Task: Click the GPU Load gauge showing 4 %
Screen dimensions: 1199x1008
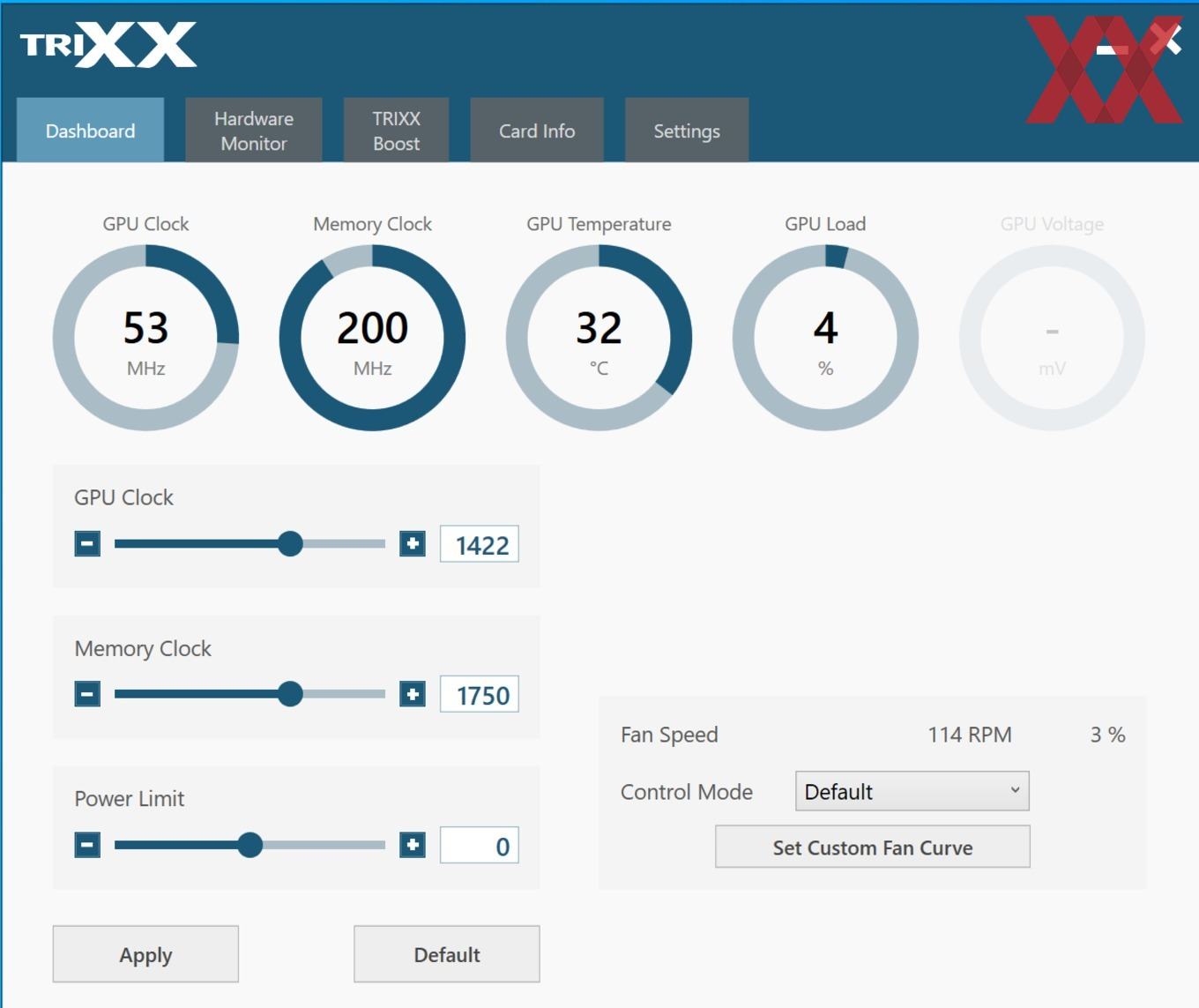Action: pos(825,338)
